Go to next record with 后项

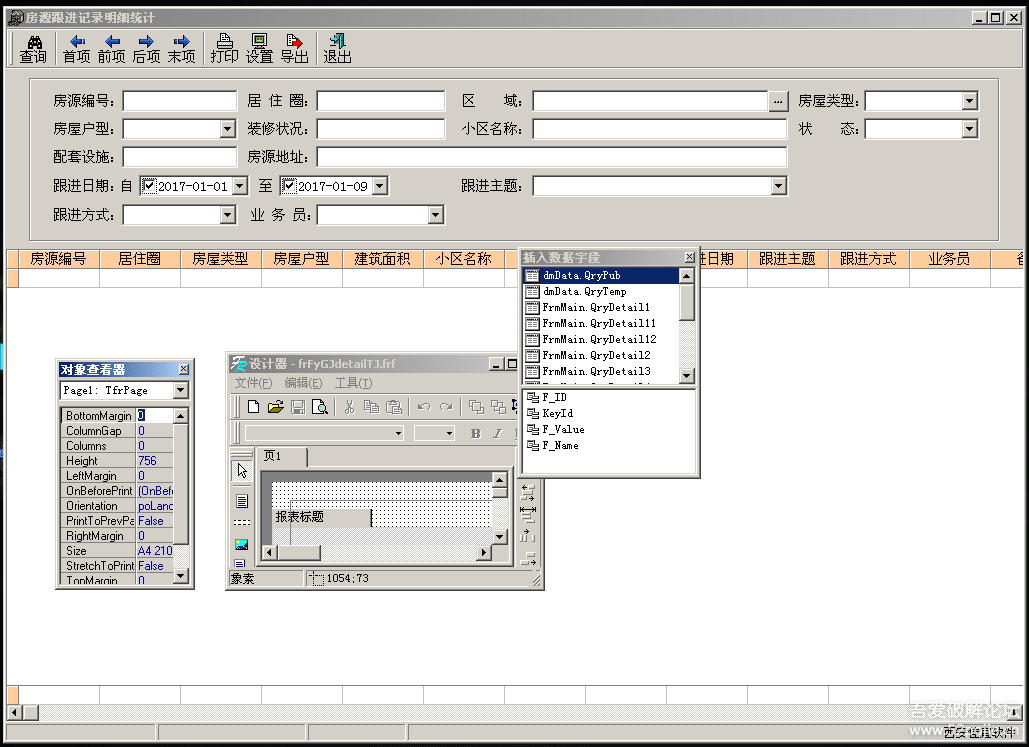pos(146,49)
